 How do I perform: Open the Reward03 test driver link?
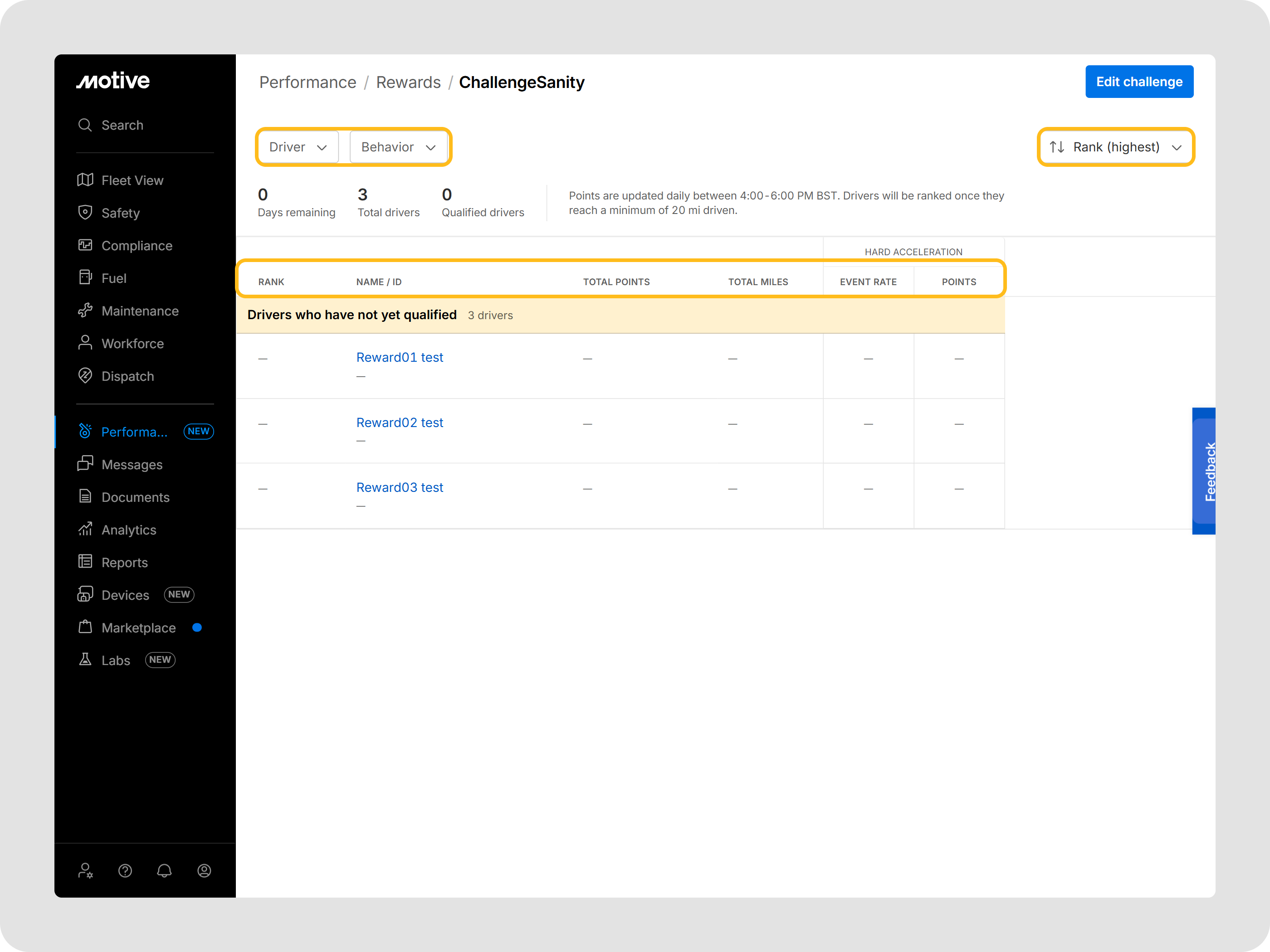[x=400, y=487]
